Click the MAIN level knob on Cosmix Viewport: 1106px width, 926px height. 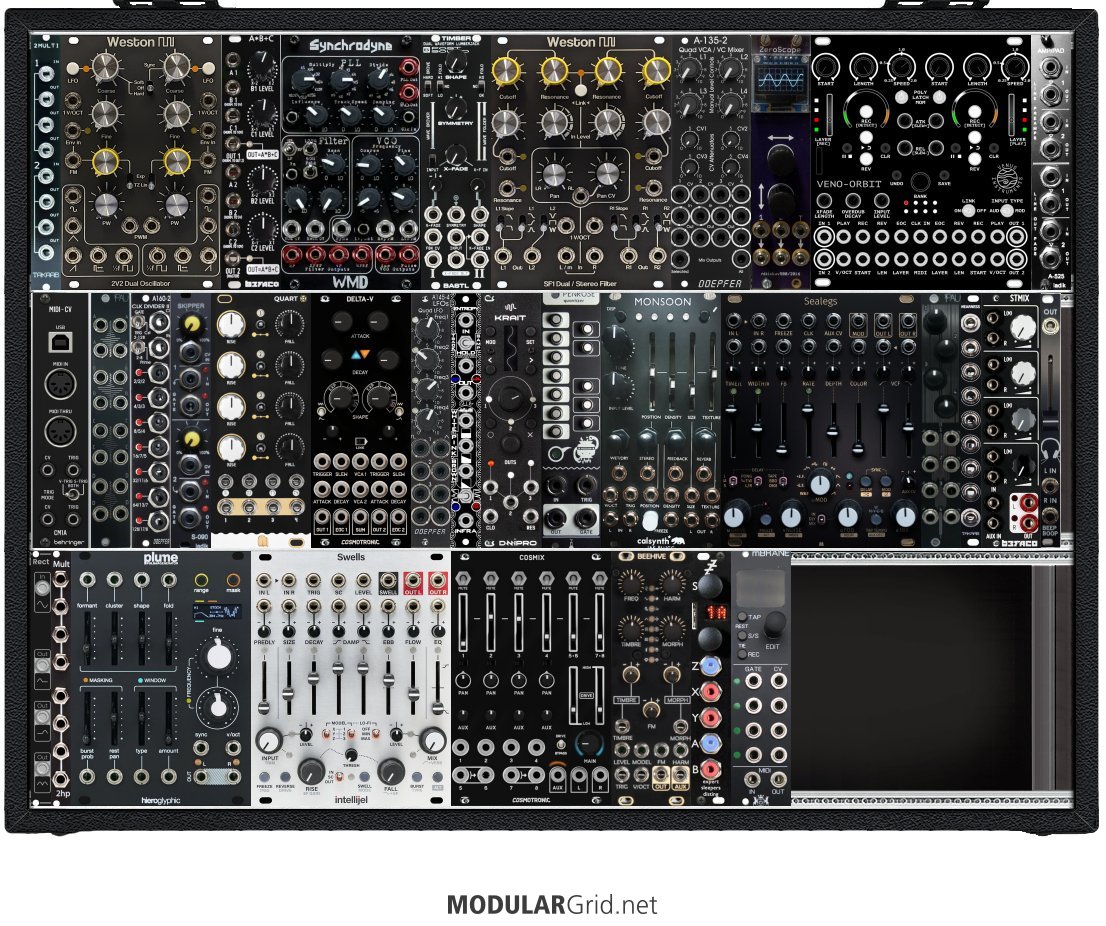click(x=589, y=743)
